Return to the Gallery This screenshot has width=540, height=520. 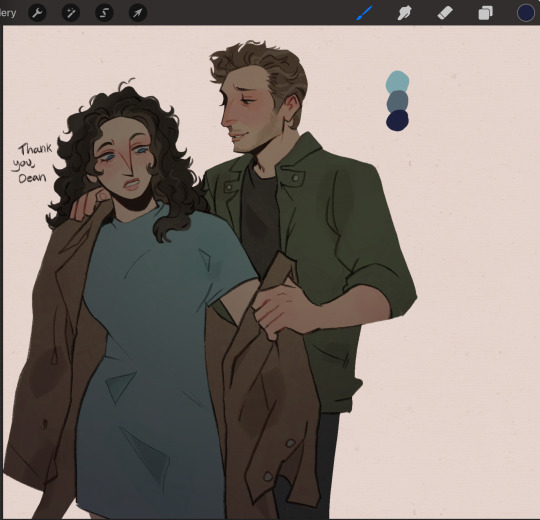coord(8,13)
